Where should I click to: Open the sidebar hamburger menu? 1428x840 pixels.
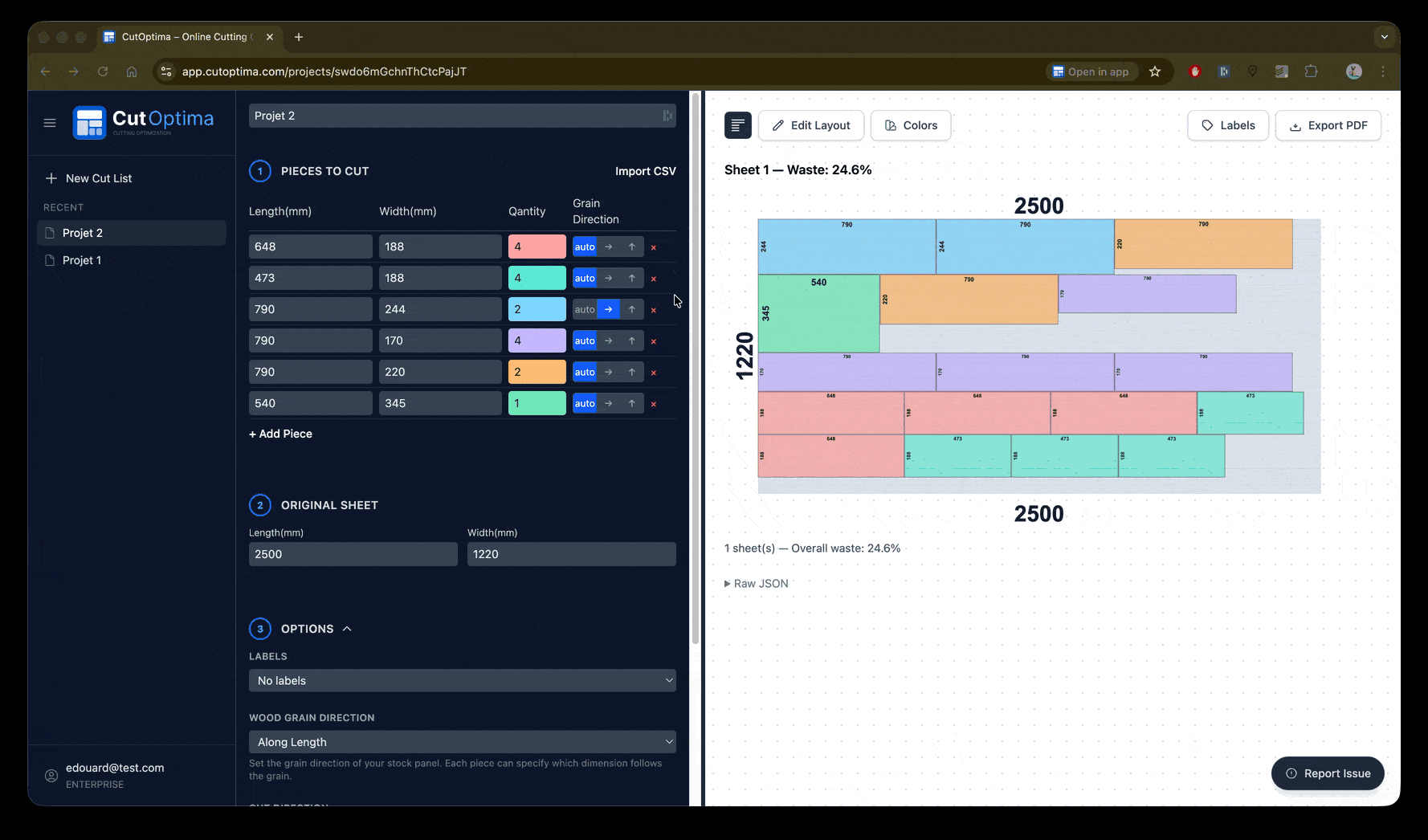pyautogui.click(x=49, y=122)
